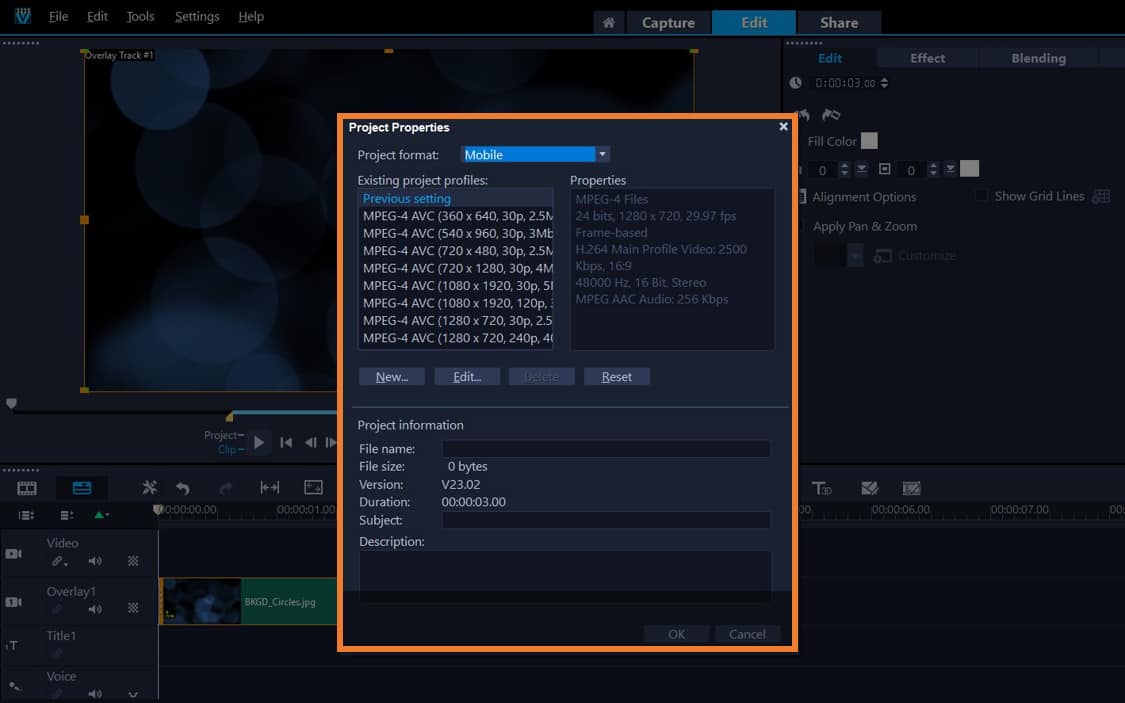Click the Track Manager icon above the tracks
The width and height of the screenshot is (1125, 703).
coord(27,514)
